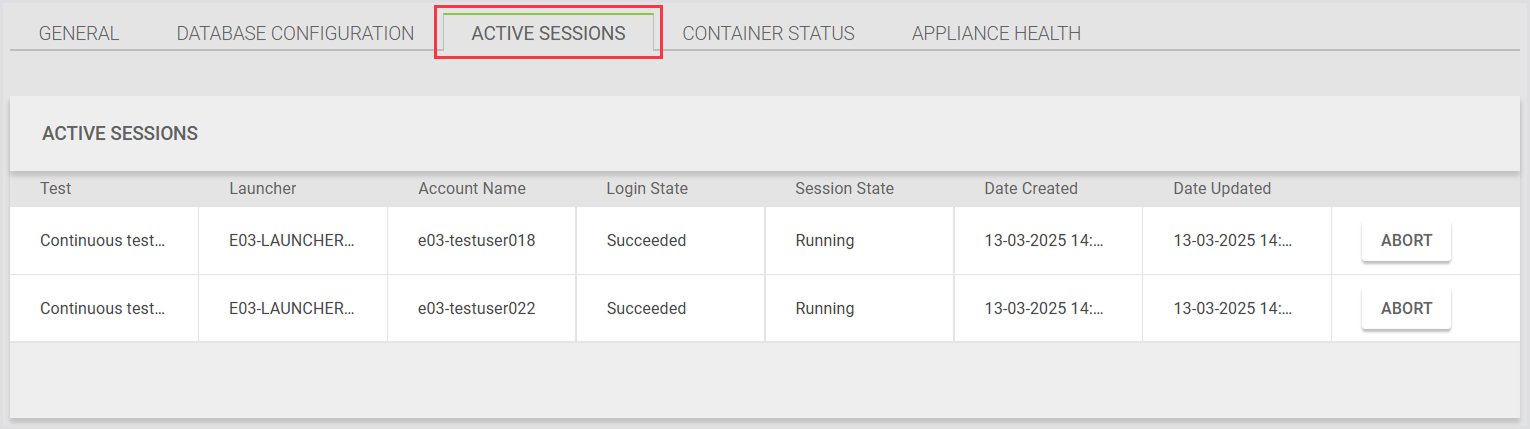The height and width of the screenshot is (429, 1530).
Task: Select the Active Sessions tab
Action: point(548,33)
